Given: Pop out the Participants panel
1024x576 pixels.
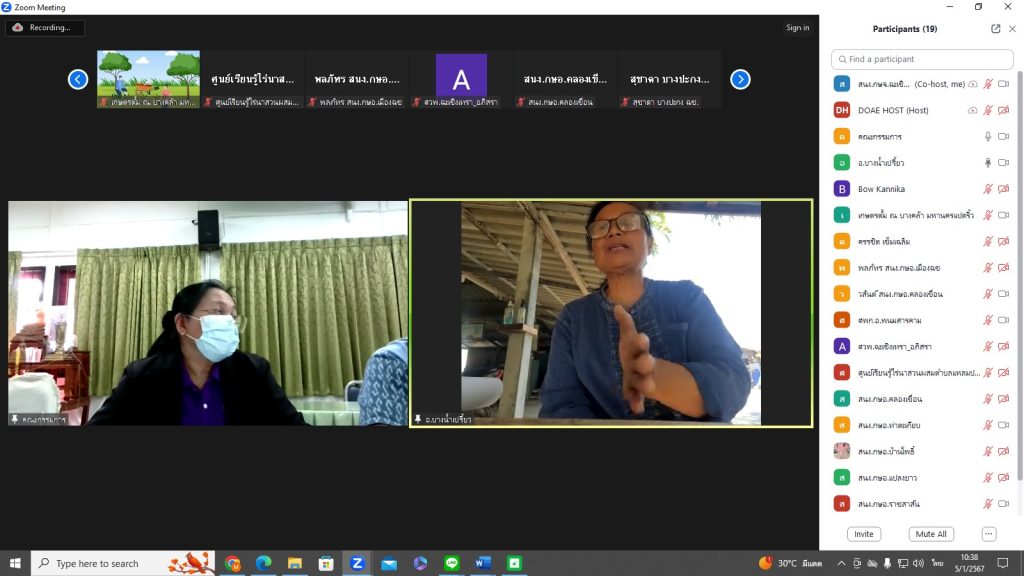Looking at the screenshot, I should click(995, 29).
